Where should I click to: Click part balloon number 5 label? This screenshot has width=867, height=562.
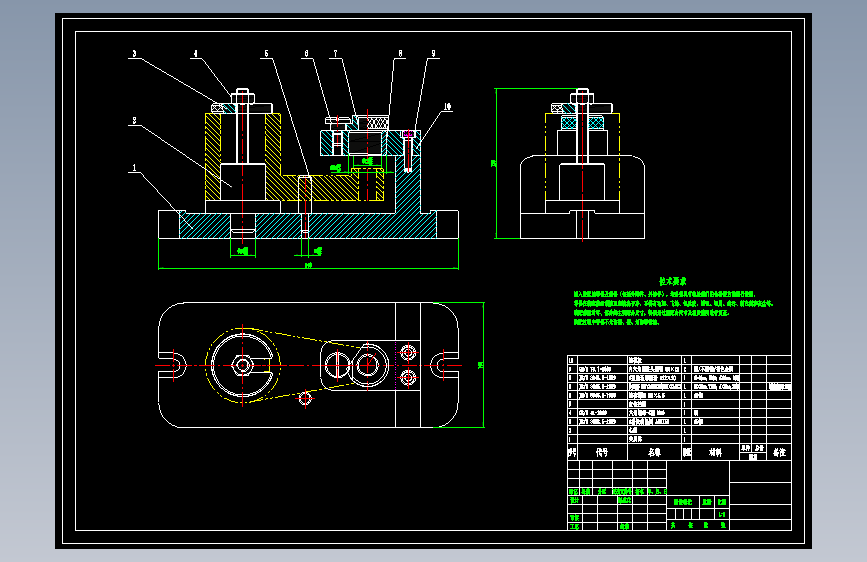[266, 54]
